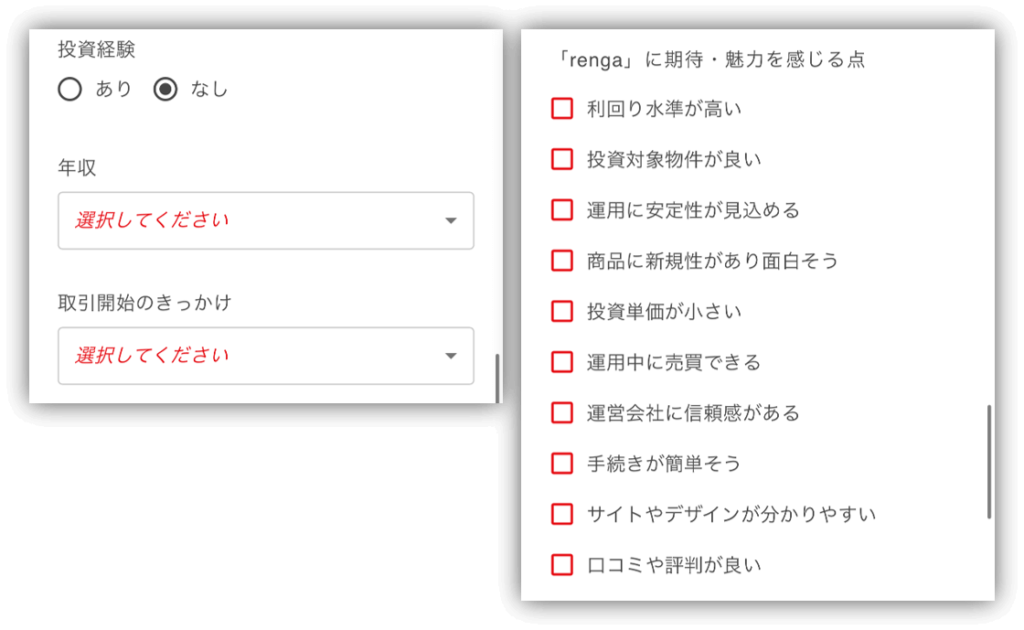Check 運営会社に信頼感がある checkbox
Screen dimensions: 1024x630
coord(562,412)
